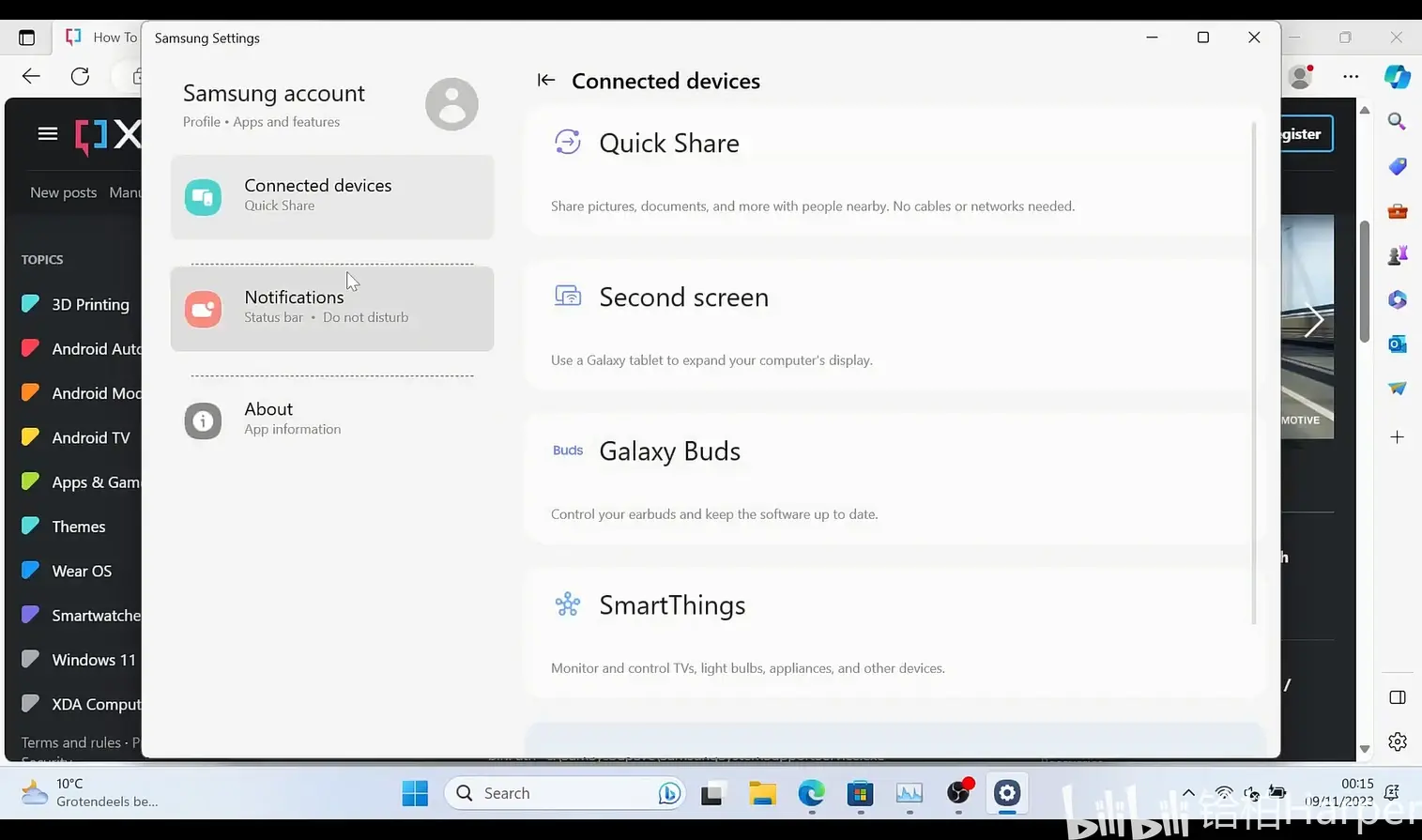Image resolution: width=1422 pixels, height=840 pixels.
Task: Toggle Edge sidebar visibility icon
Action: pos(1398,697)
